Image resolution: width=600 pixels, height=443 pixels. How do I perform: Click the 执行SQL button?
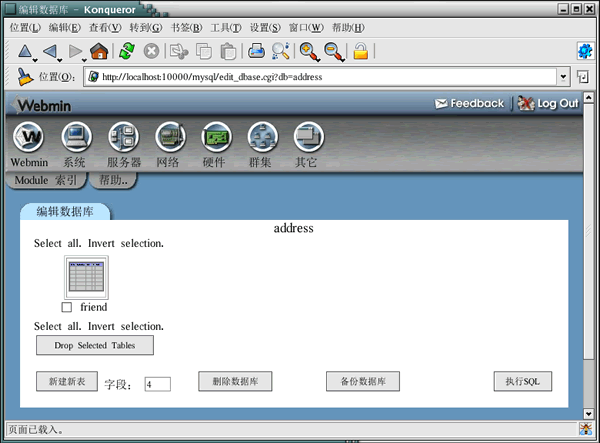tap(523, 381)
